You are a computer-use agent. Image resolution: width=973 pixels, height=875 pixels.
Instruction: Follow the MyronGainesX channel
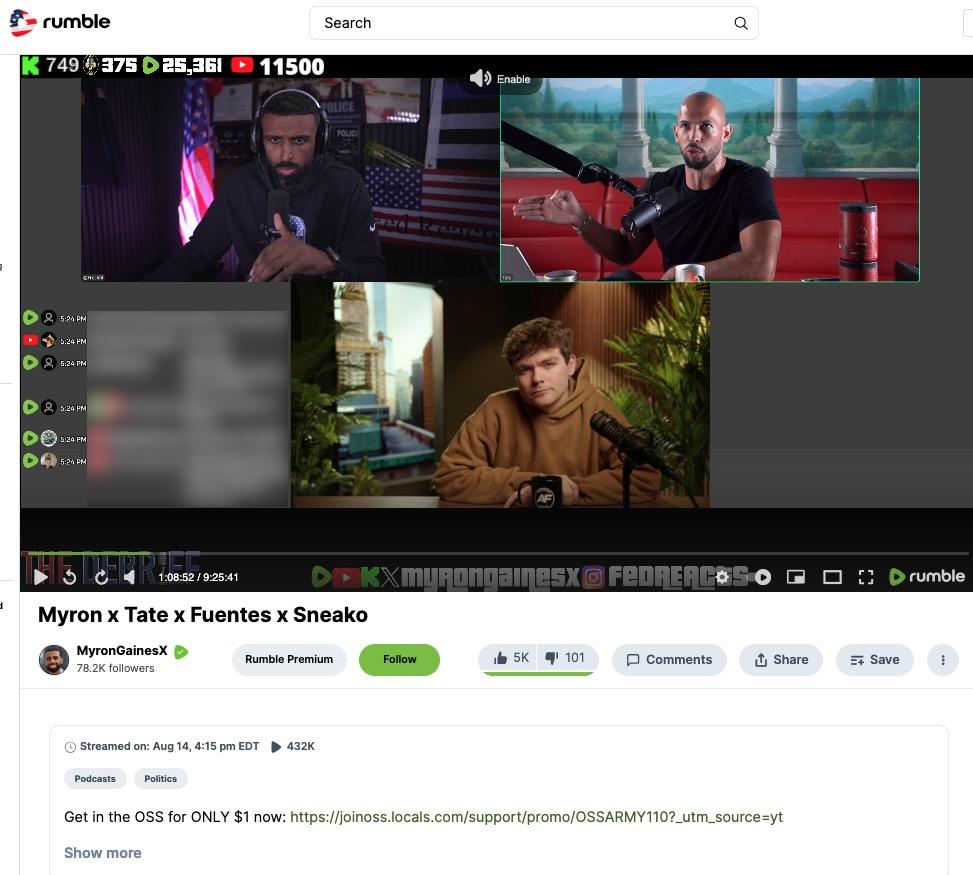coord(399,659)
